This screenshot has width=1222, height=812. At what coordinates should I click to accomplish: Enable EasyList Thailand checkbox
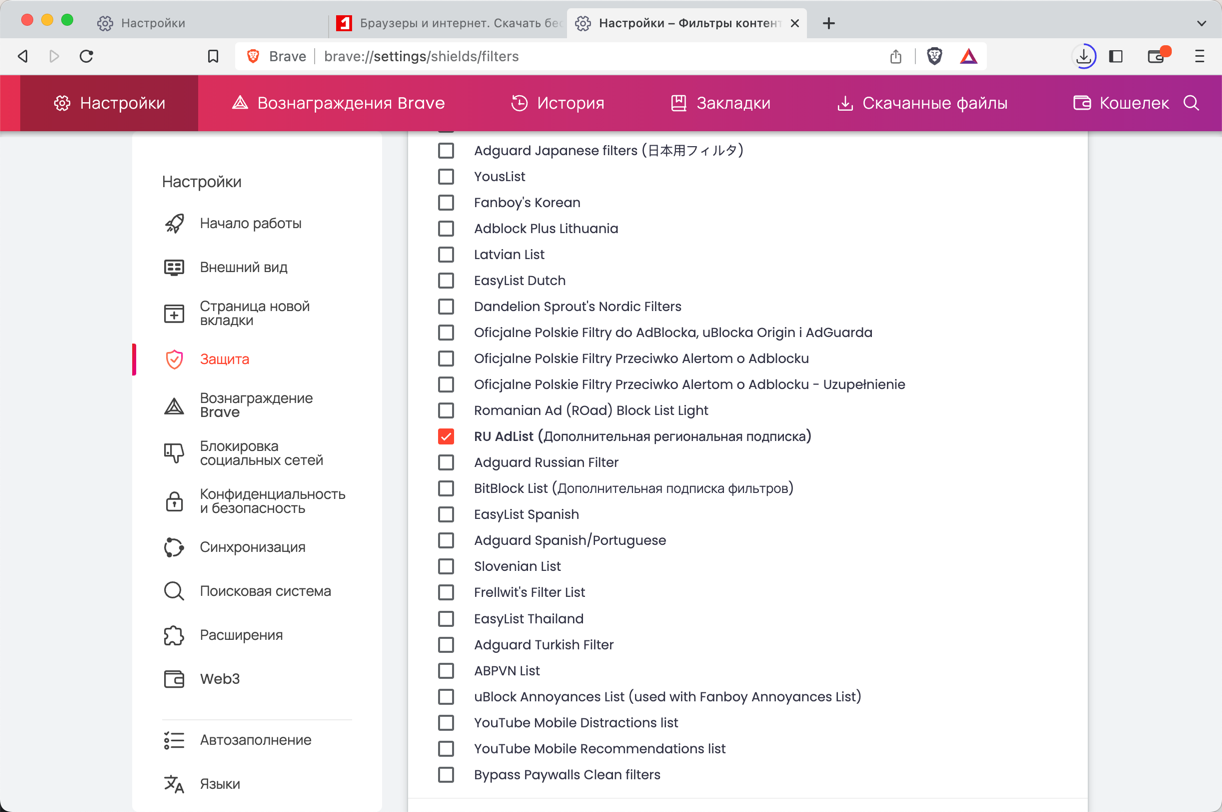[446, 619]
